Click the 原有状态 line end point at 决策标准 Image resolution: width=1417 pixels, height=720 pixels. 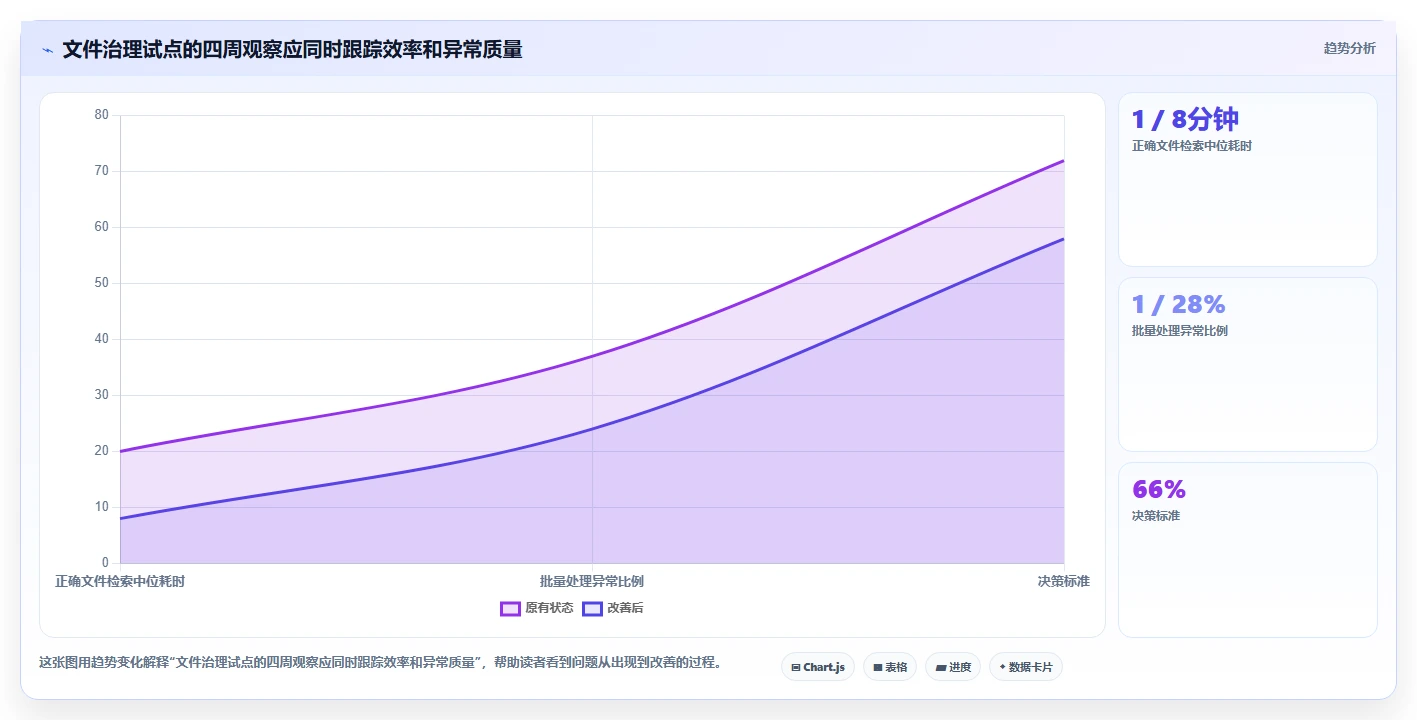[1064, 160]
